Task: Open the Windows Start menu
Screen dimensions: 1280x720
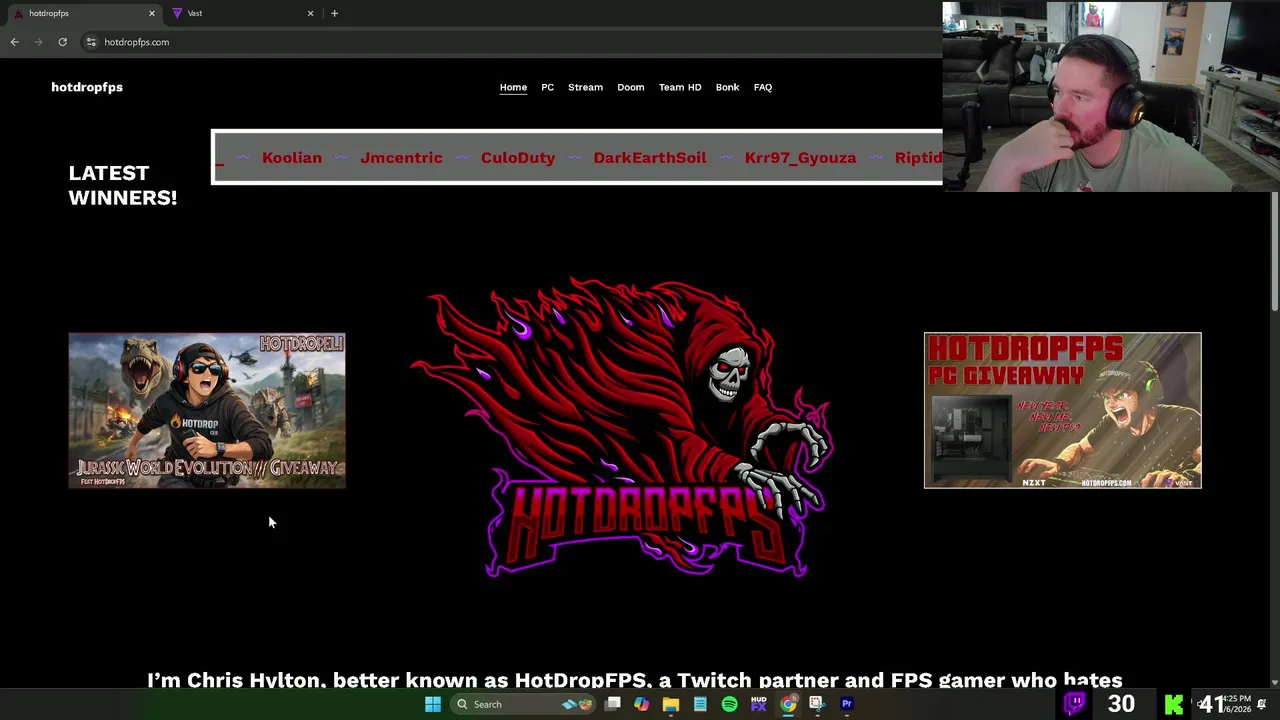Action: [x=433, y=704]
